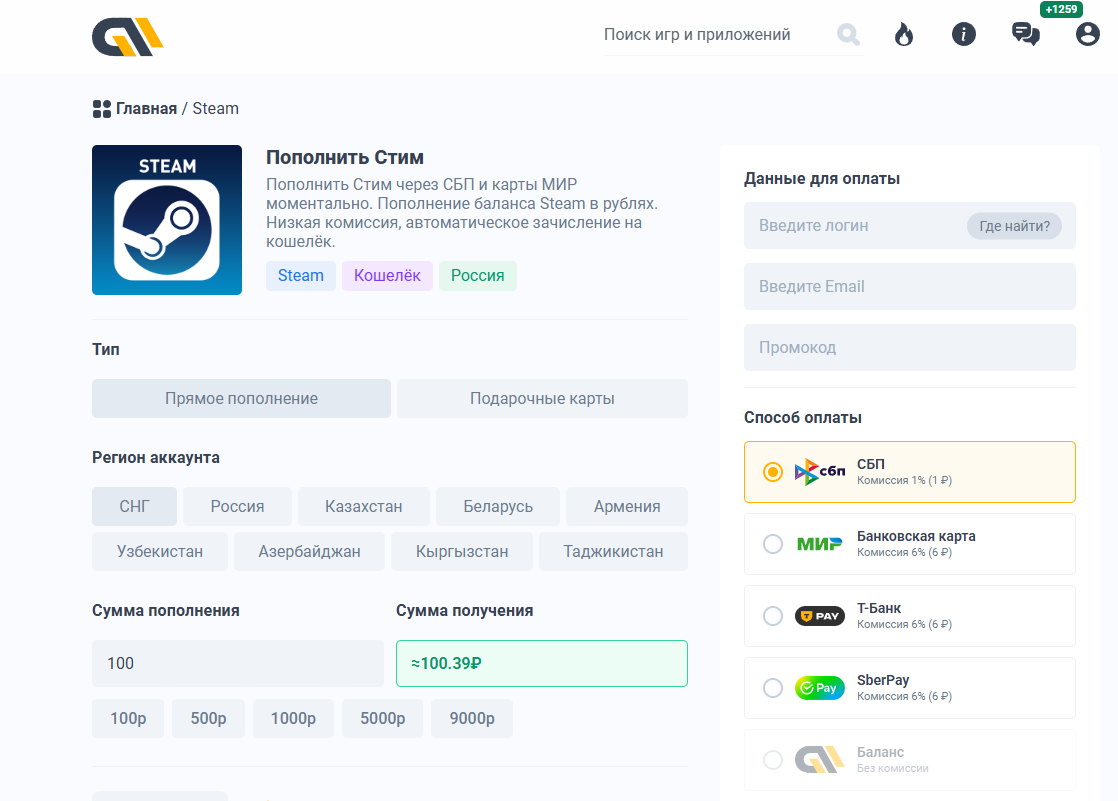Click the Главная breadcrumb link

tap(146, 108)
